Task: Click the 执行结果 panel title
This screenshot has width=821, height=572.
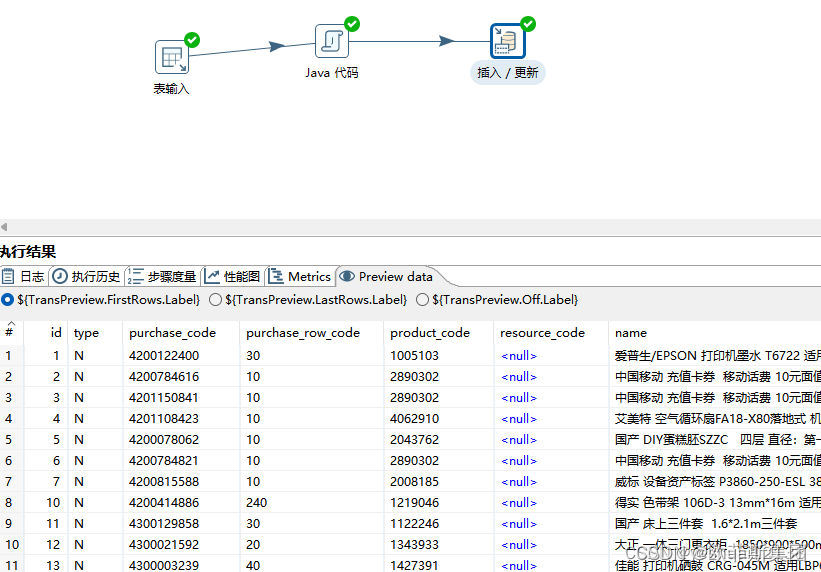Action: tap(28, 251)
